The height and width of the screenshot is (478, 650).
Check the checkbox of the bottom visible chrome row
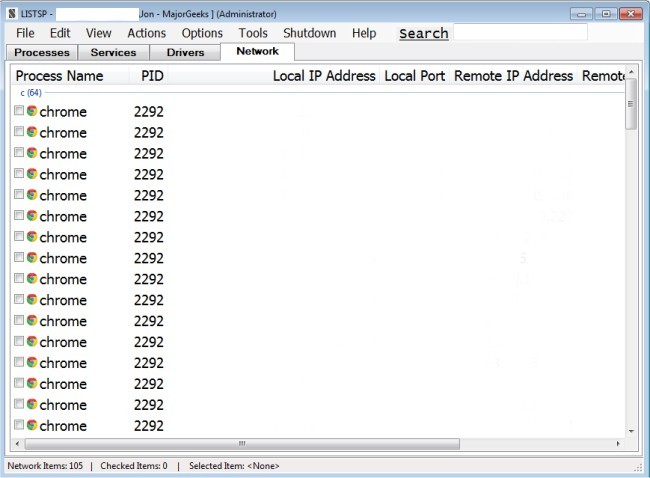pos(19,425)
